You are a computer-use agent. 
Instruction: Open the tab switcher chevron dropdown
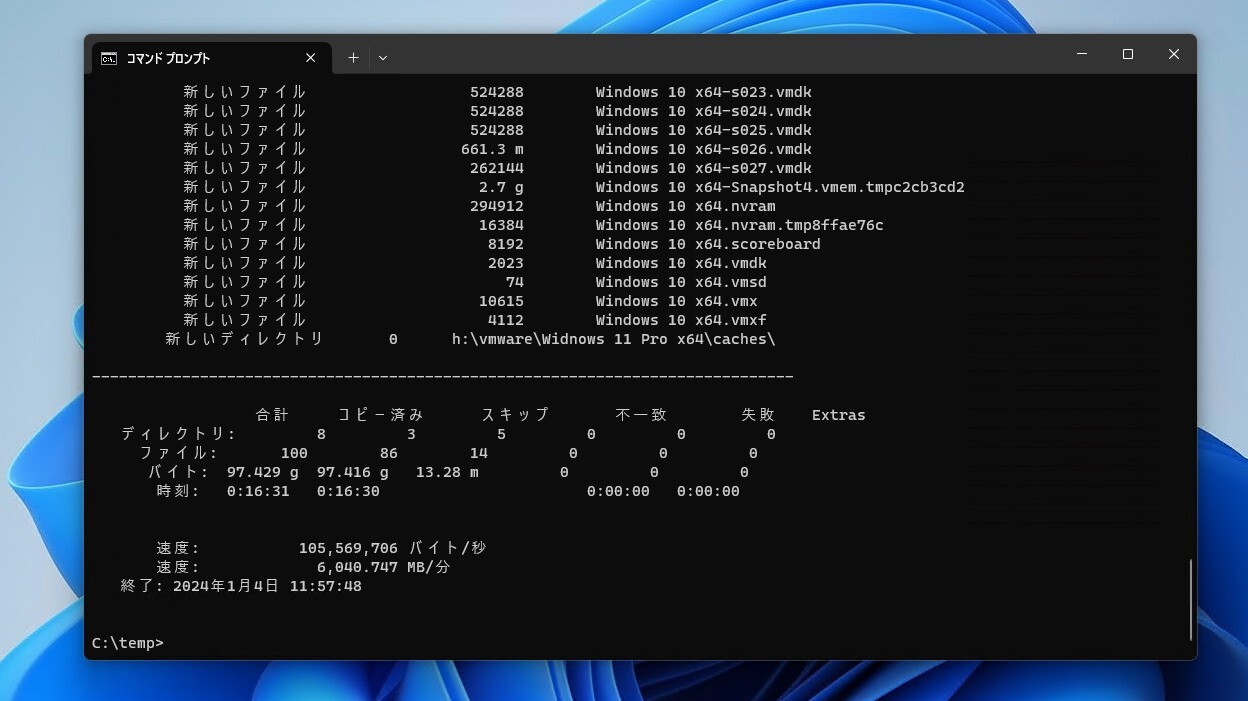(x=383, y=58)
